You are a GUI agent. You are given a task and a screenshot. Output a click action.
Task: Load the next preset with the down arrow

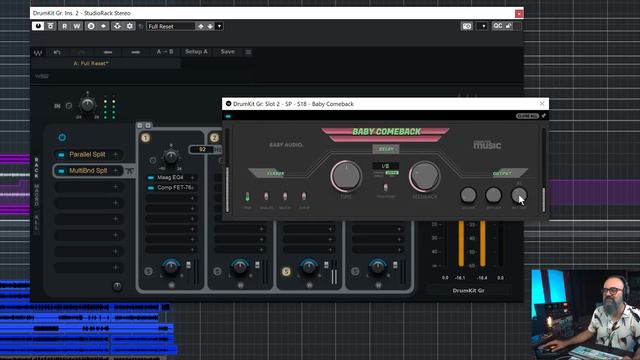[x=210, y=26]
